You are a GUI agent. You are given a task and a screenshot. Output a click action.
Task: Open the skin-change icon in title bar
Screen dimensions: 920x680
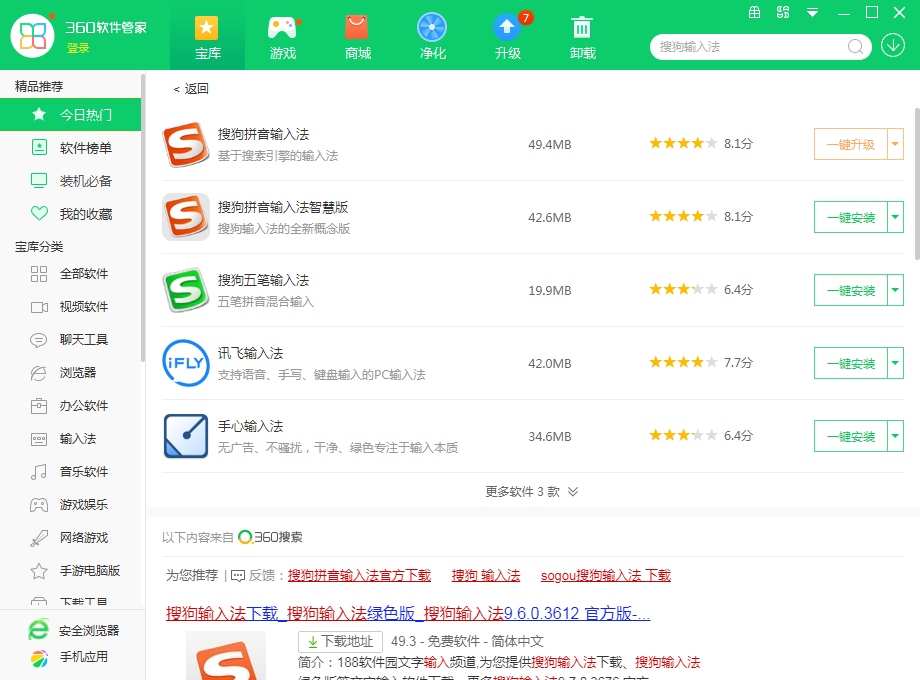[783, 12]
